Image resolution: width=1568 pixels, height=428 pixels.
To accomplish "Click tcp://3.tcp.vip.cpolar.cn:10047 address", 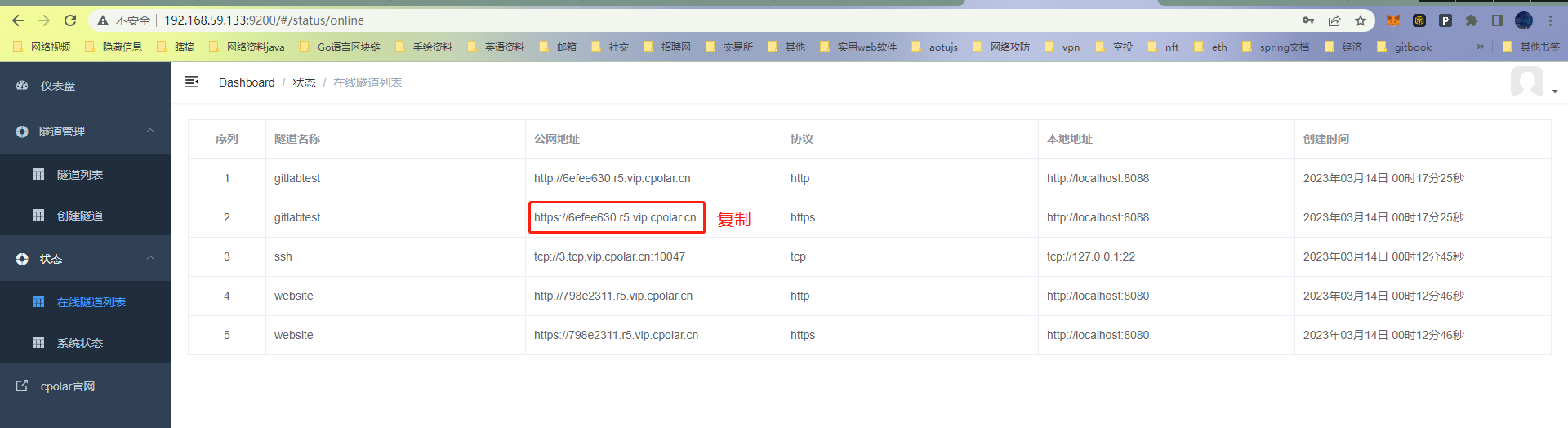I will (609, 256).
